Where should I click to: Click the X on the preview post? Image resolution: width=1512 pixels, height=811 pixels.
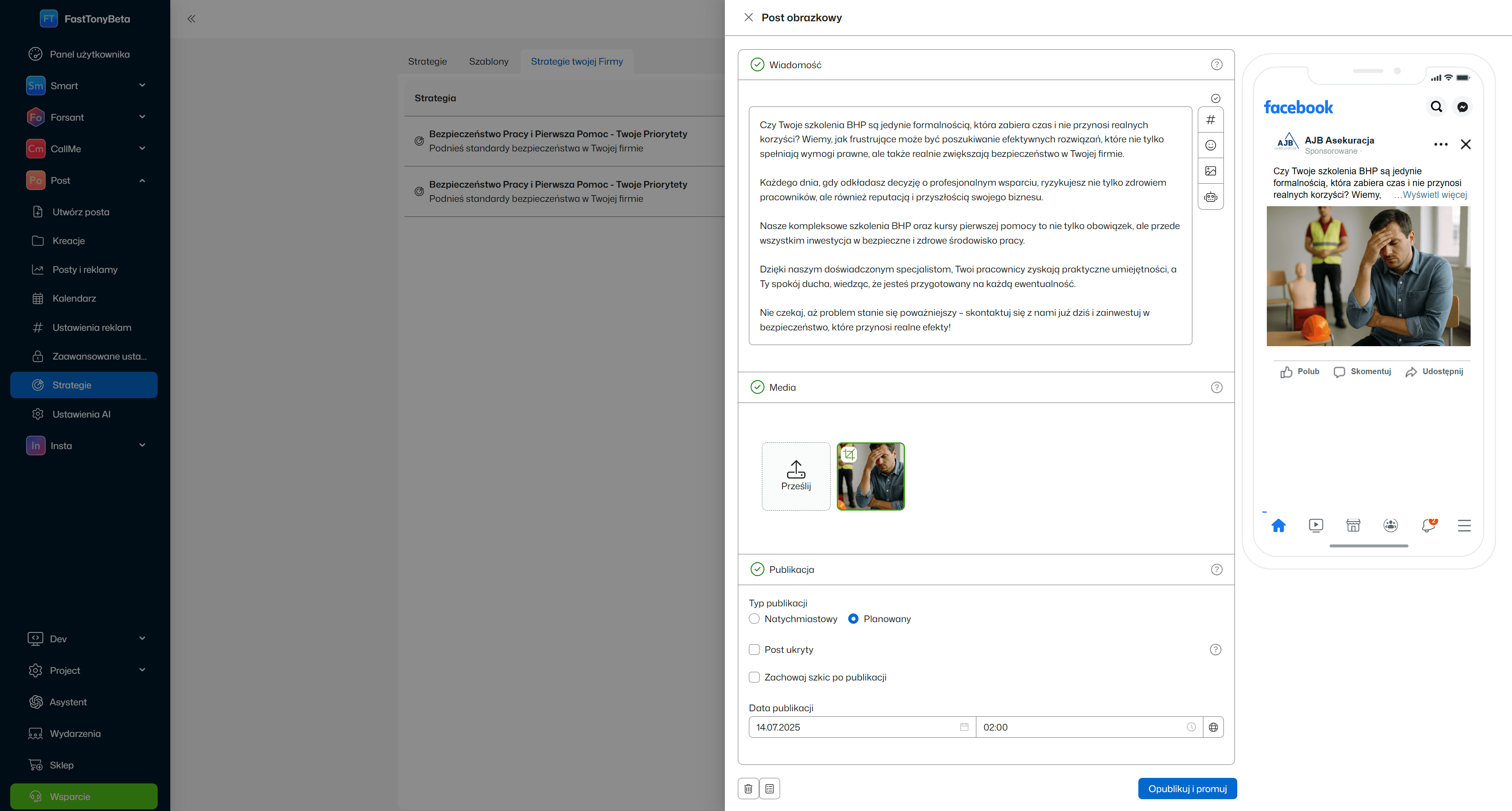coord(1465,144)
